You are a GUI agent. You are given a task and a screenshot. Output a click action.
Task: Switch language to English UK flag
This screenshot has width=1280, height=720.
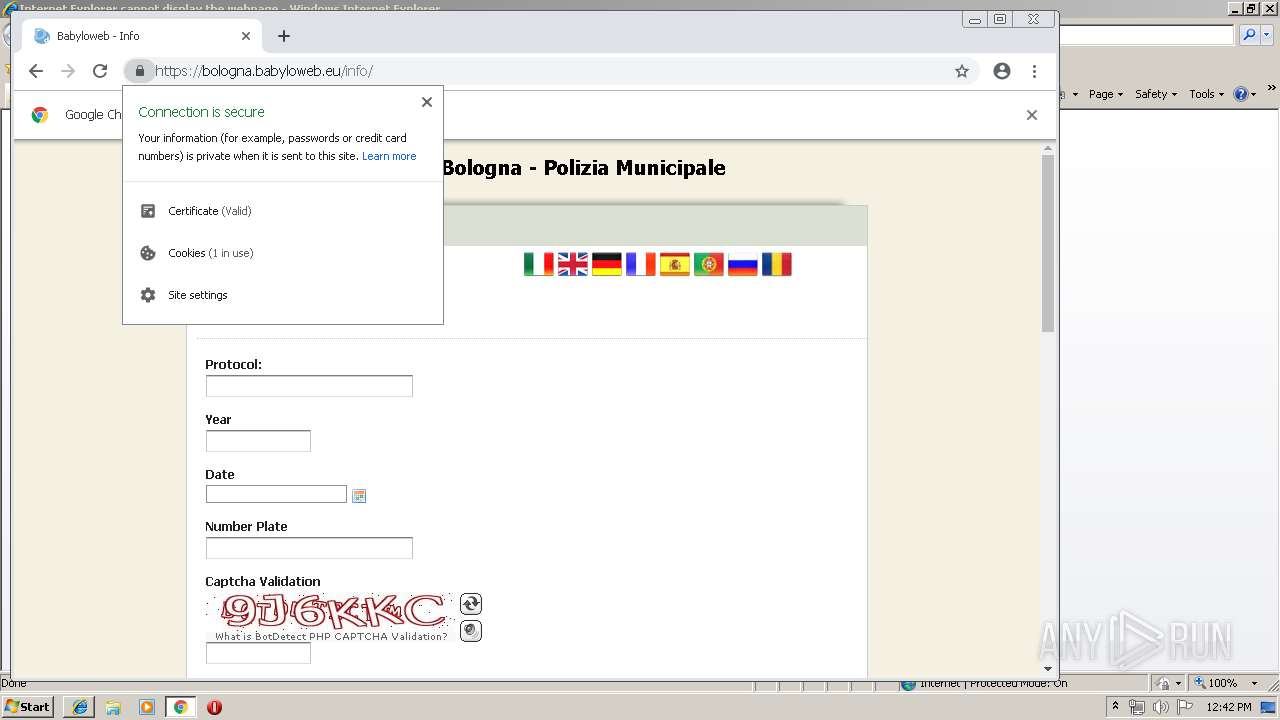(x=573, y=264)
